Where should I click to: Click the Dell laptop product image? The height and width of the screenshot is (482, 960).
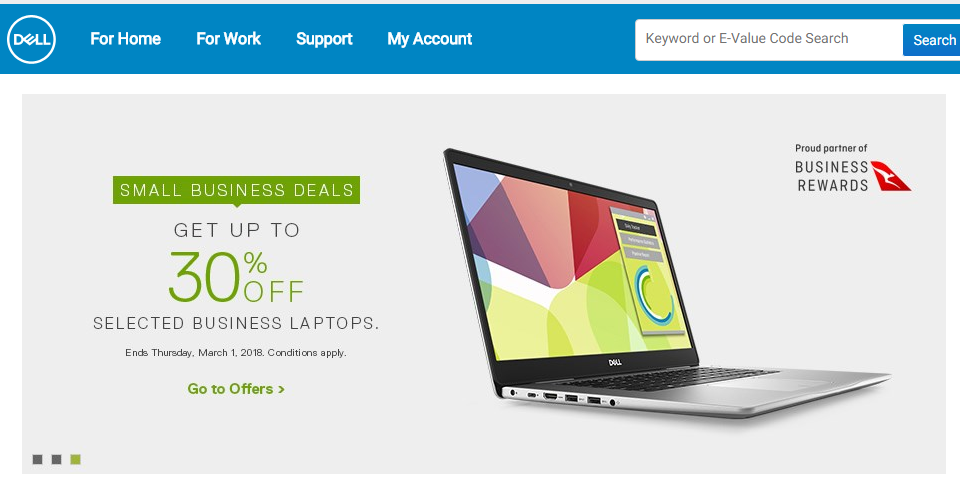click(x=666, y=283)
